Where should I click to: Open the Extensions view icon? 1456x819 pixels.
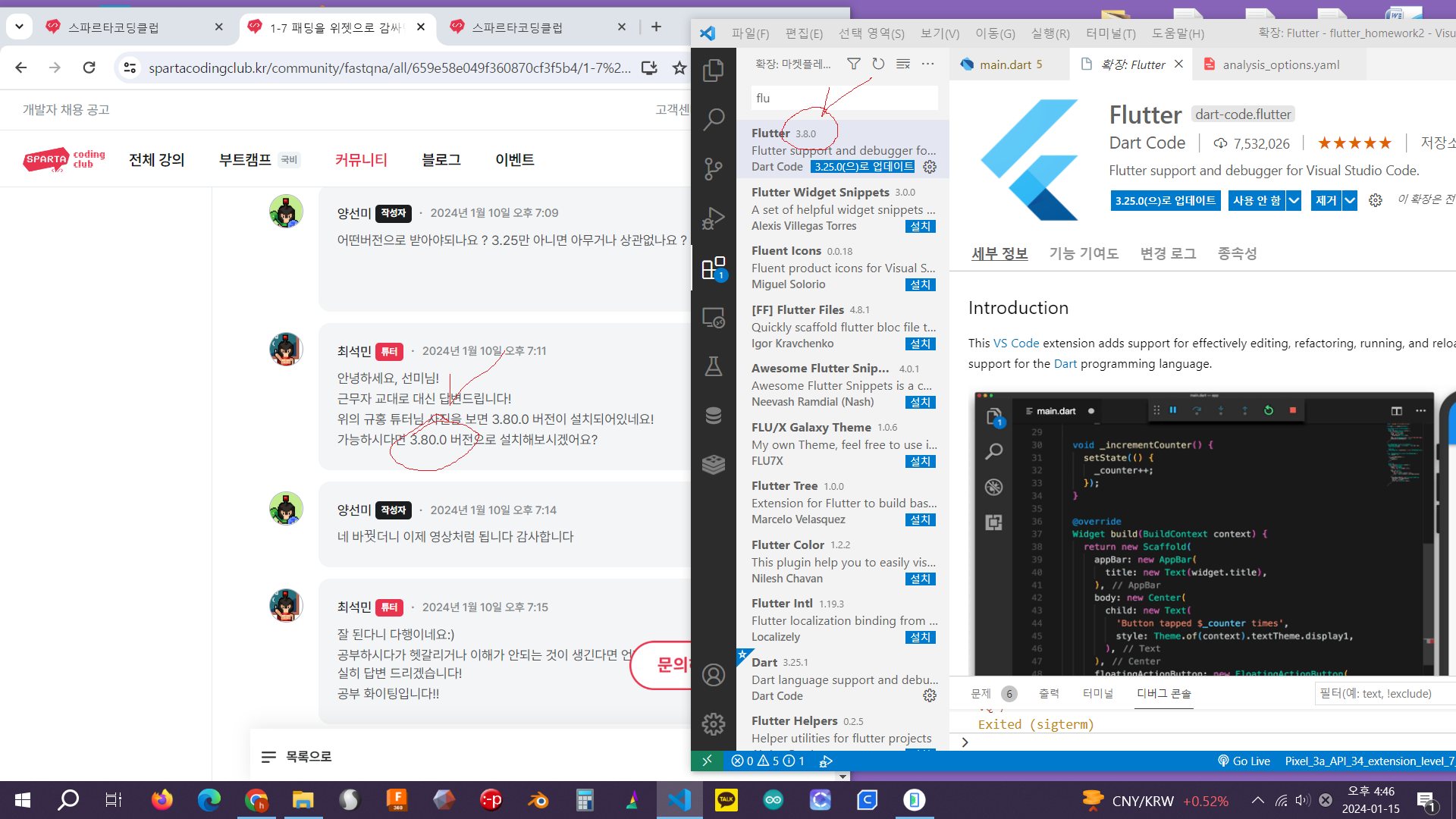click(714, 268)
